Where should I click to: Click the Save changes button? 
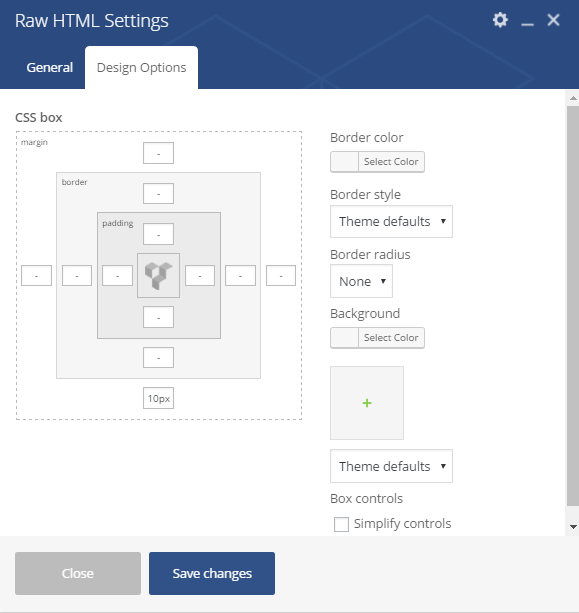[x=212, y=574]
